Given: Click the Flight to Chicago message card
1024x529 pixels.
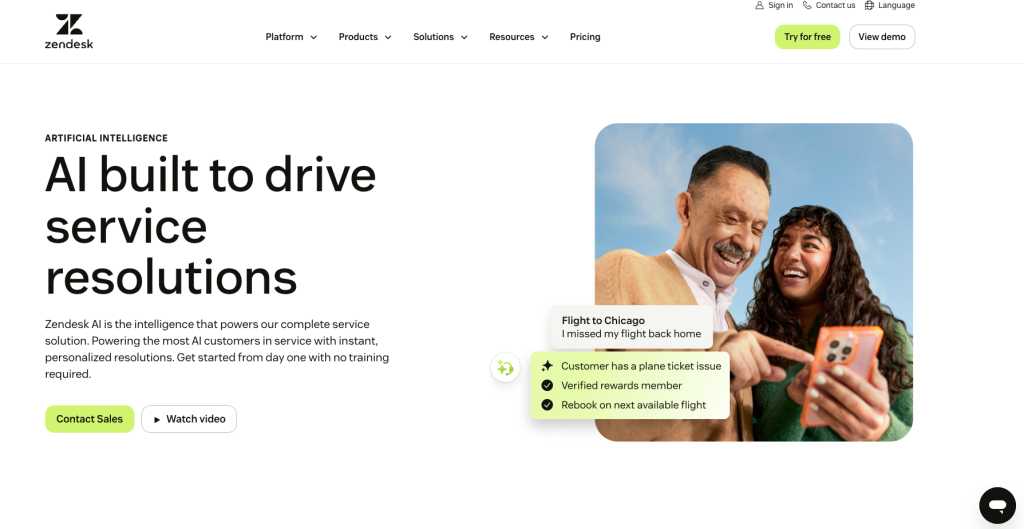Looking at the screenshot, I should [x=631, y=327].
